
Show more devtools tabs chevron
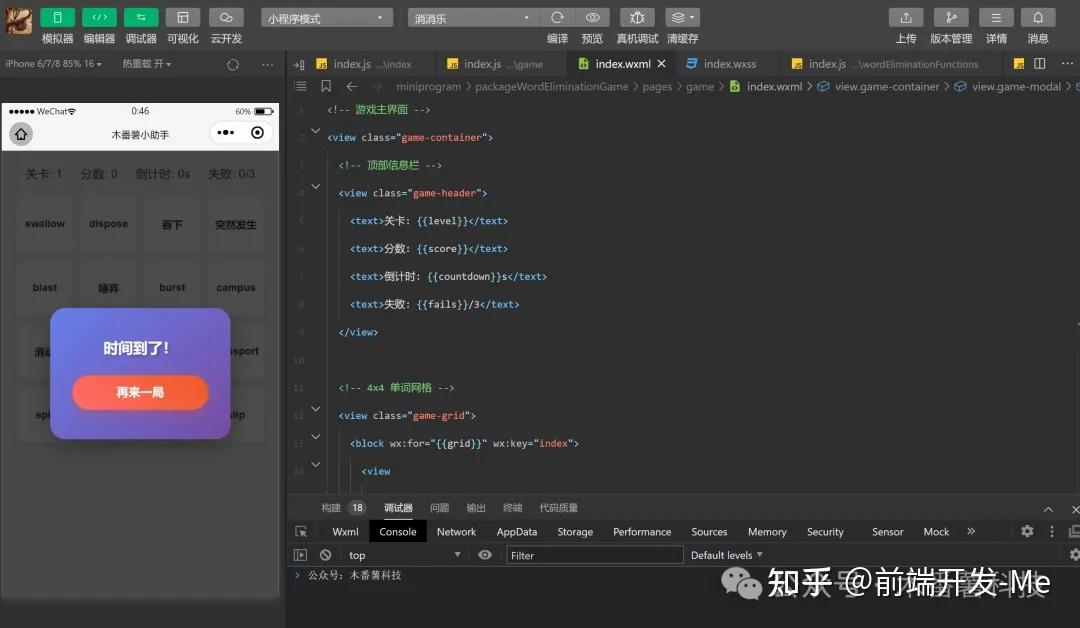[971, 531]
